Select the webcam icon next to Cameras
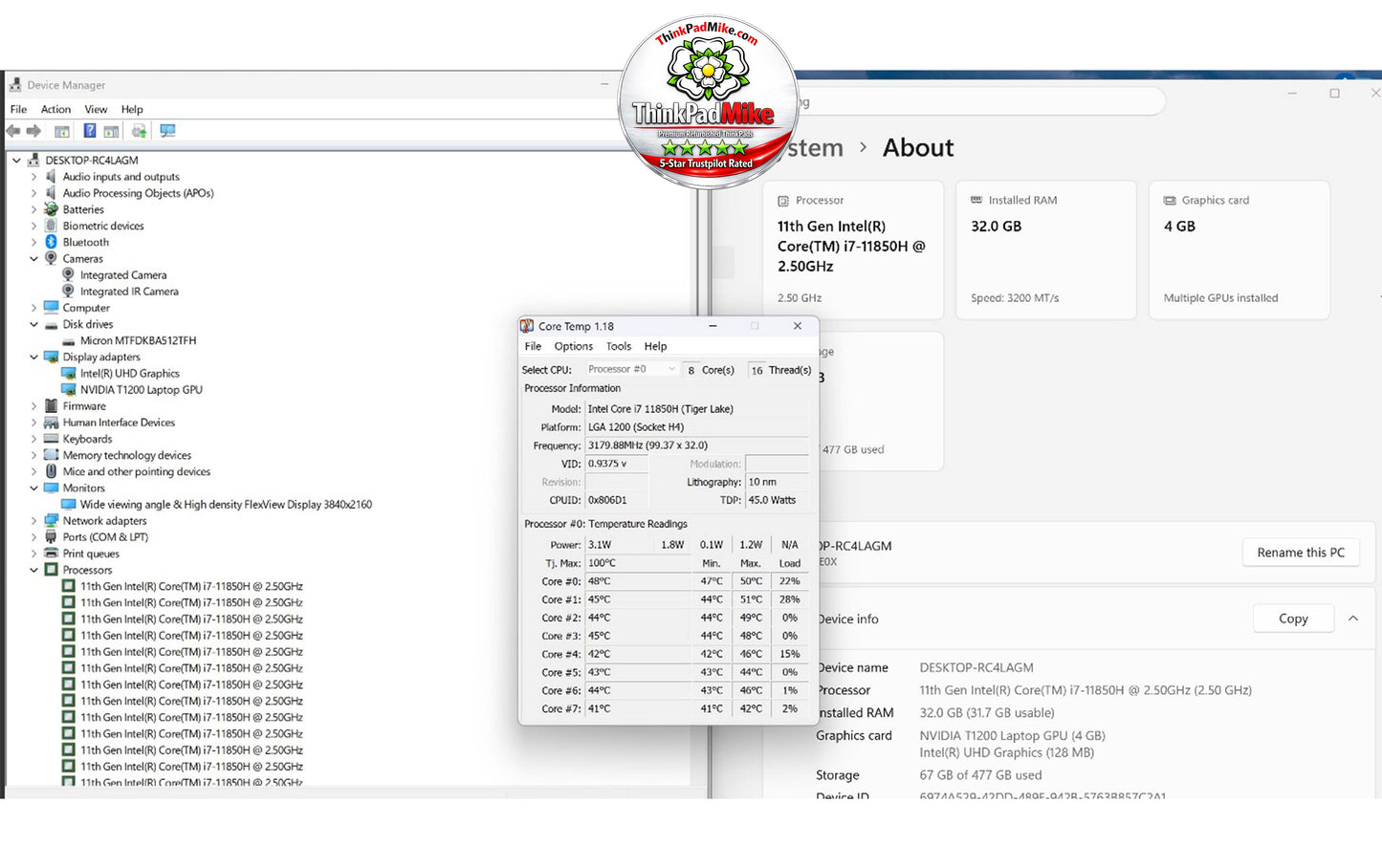The image size is (1382, 868). pos(51,258)
